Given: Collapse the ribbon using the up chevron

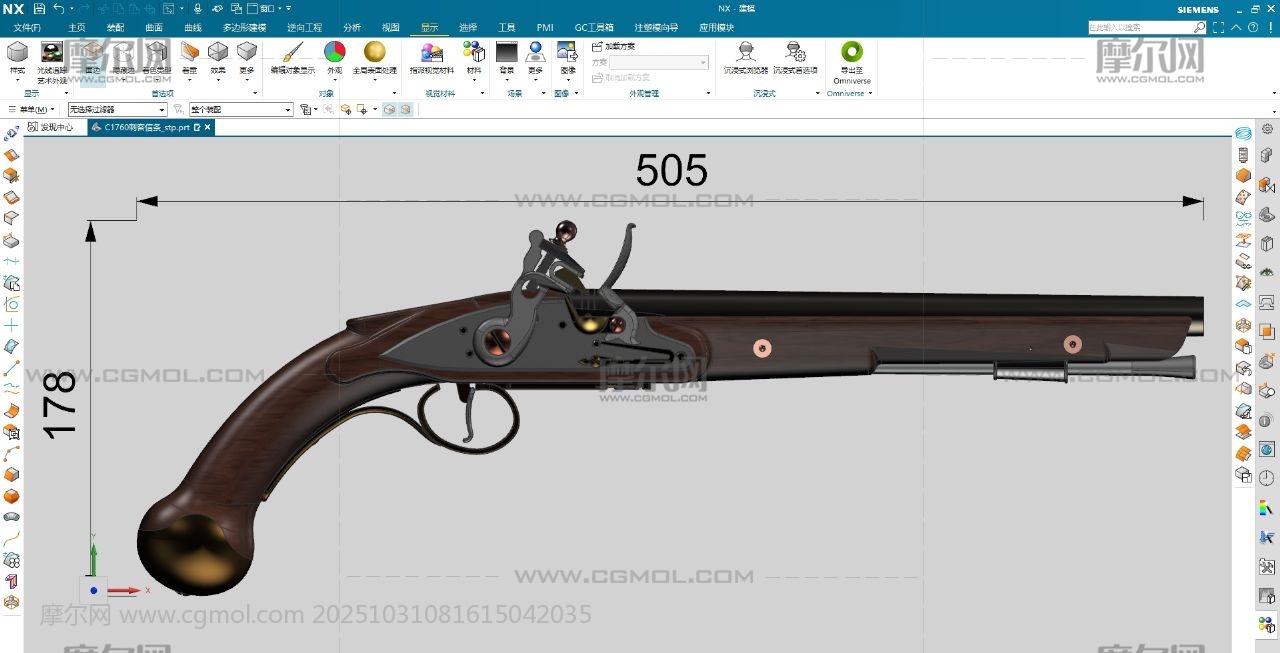Looking at the screenshot, I should (x=1238, y=28).
